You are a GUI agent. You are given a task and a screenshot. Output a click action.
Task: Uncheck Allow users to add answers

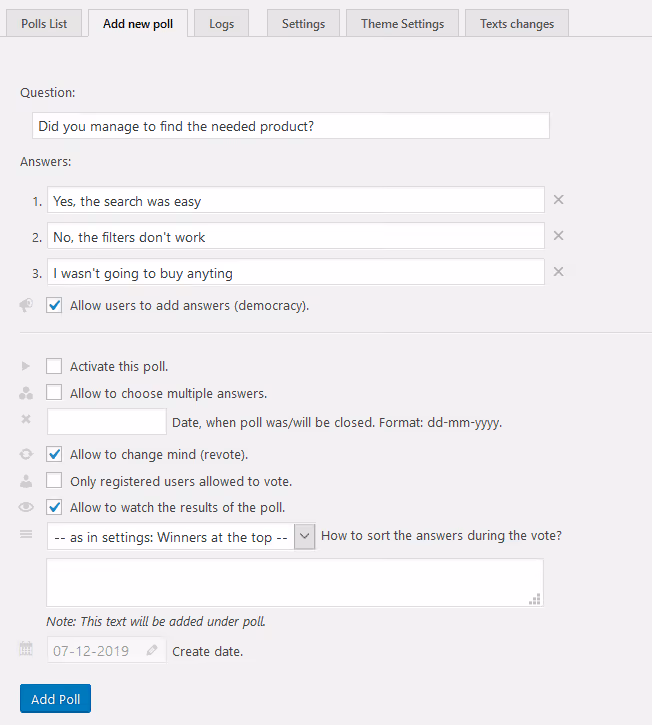coord(54,305)
